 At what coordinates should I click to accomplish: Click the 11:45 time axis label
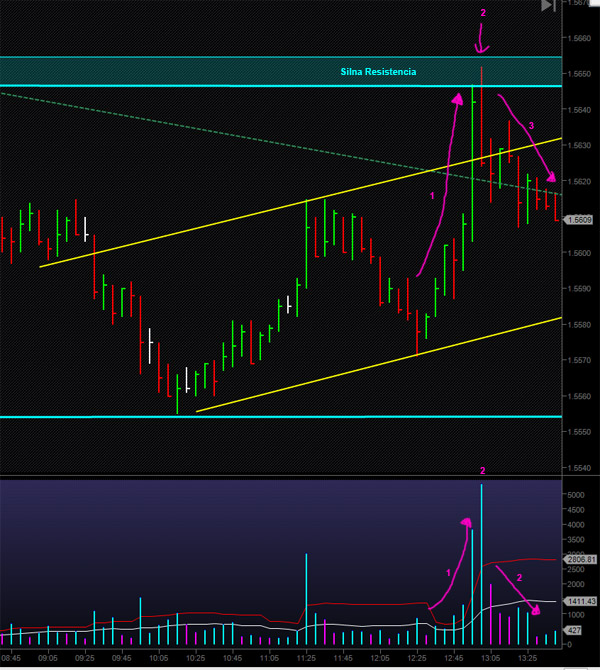pyautogui.click(x=343, y=658)
